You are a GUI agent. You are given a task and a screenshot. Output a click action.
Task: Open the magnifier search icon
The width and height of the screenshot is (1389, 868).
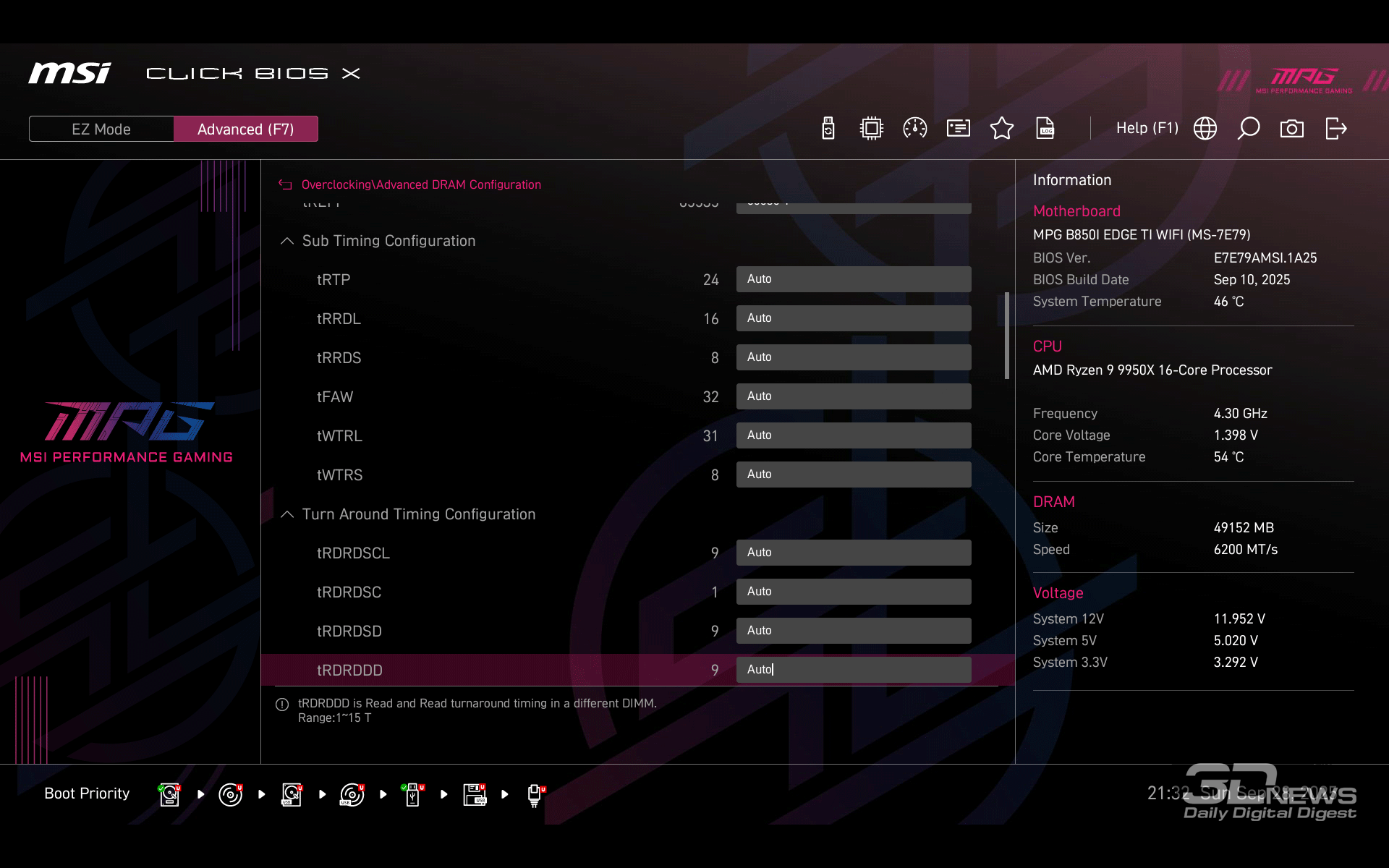(1249, 129)
